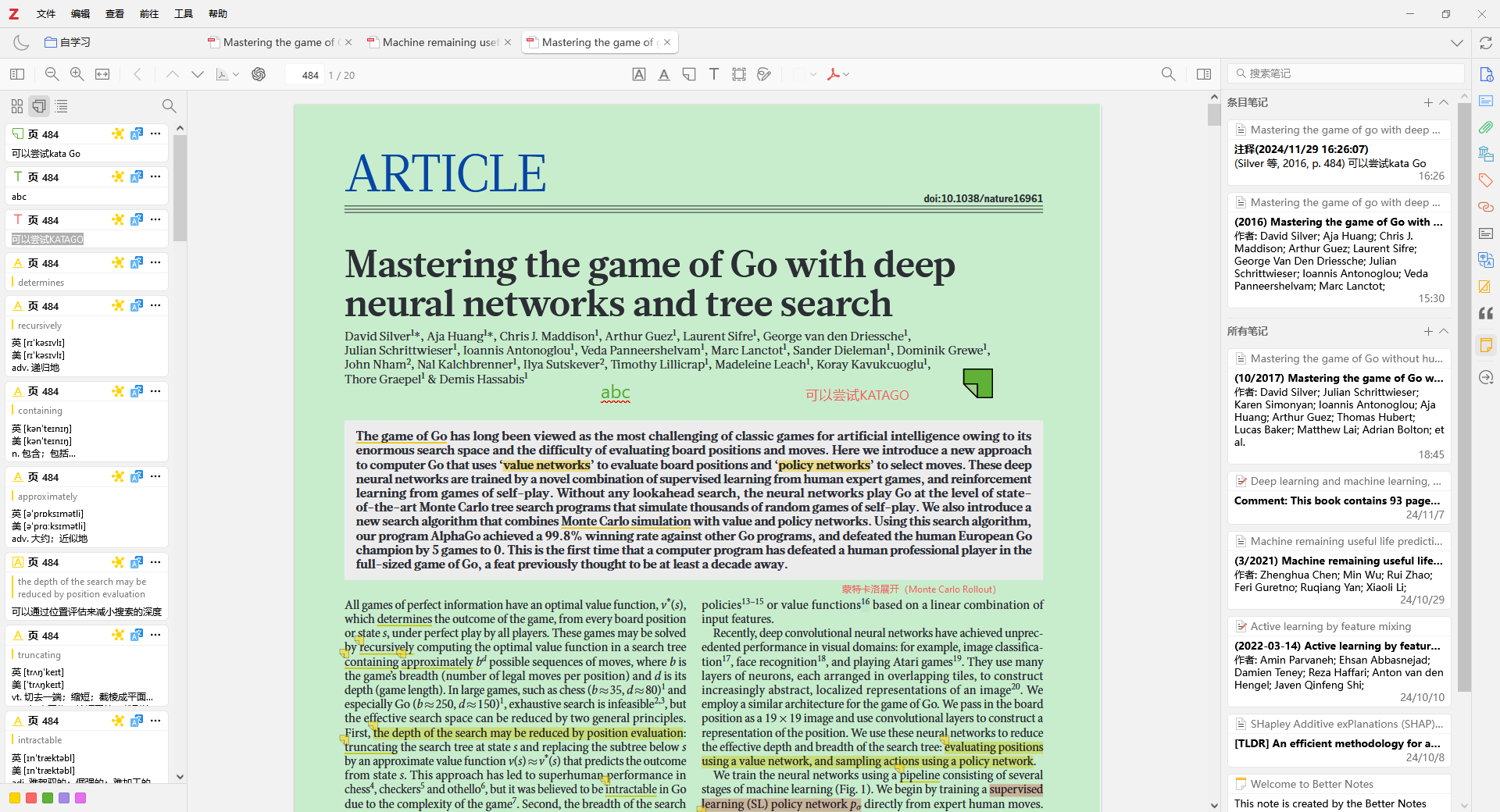Collapse the 所有笔记 section
The width and height of the screenshot is (1500, 812).
1444,331
